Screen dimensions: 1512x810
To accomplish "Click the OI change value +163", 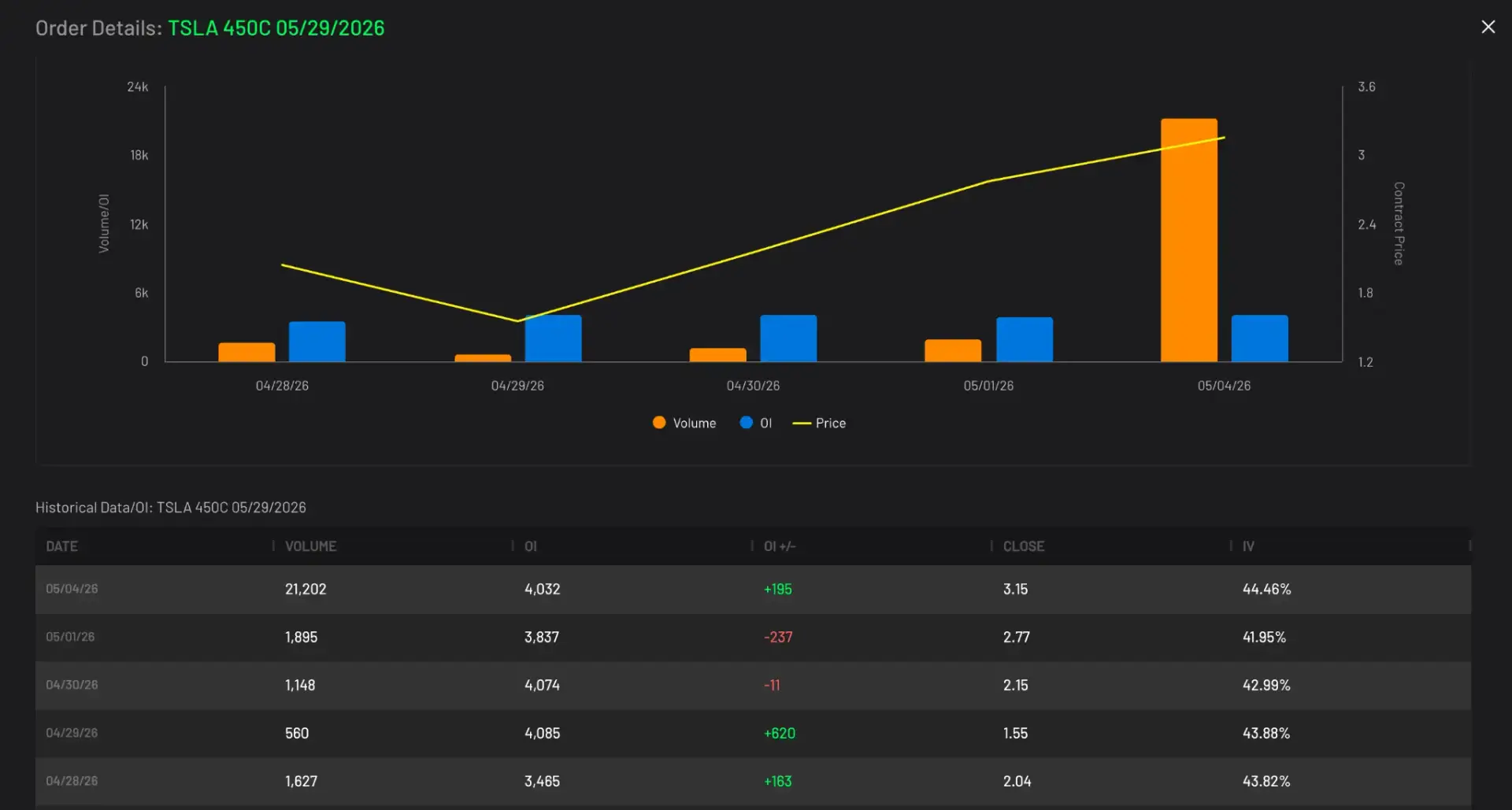I will pyautogui.click(x=778, y=781).
